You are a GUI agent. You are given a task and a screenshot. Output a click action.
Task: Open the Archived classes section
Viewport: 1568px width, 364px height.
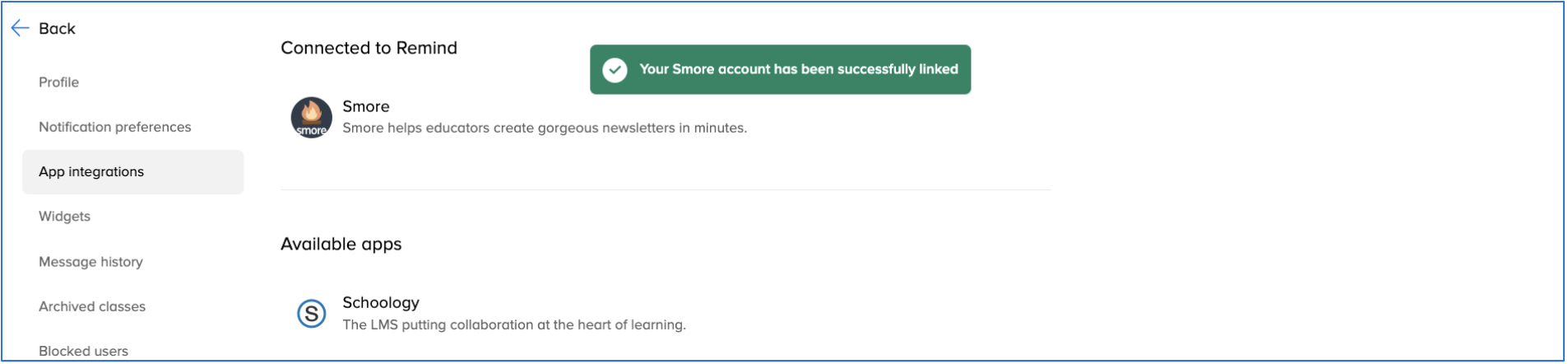92,306
